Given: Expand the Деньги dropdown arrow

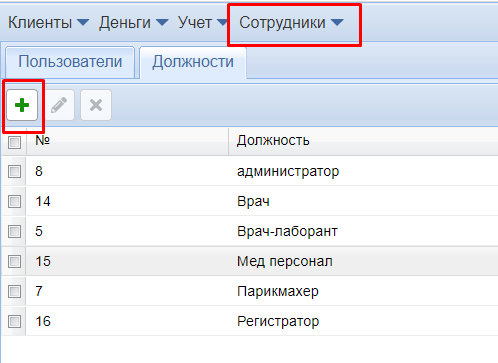Looking at the screenshot, I should click(x=162, y=22).
